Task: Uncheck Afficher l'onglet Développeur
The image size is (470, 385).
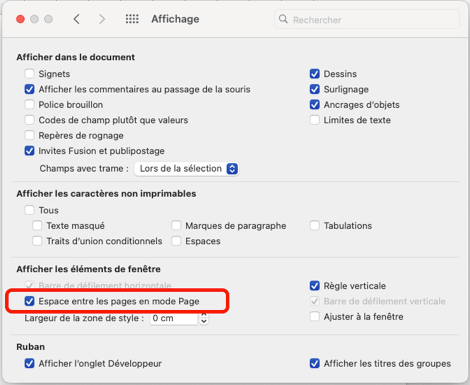Action: [29, 363]
